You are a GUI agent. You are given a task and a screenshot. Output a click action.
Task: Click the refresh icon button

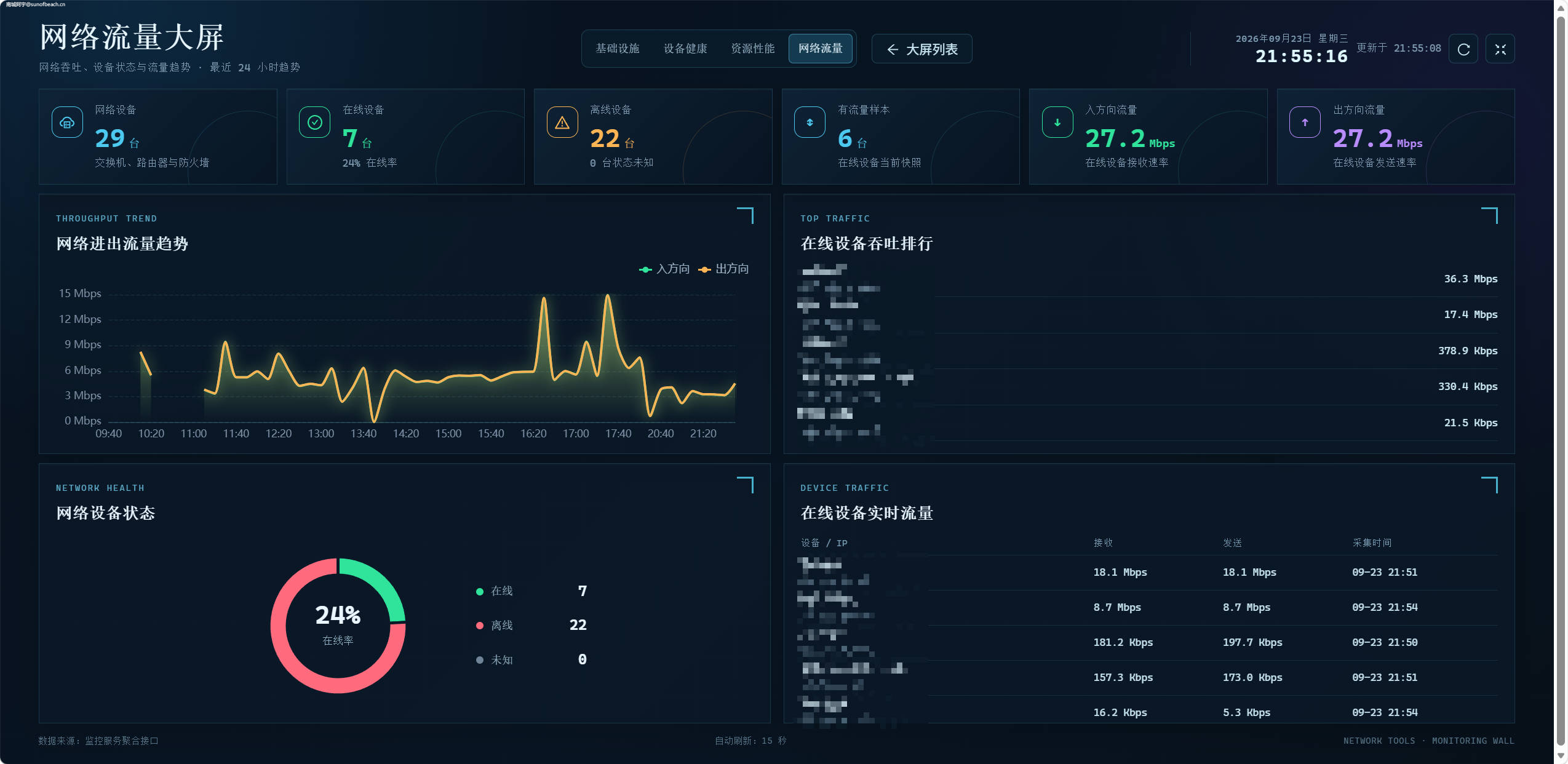click(x=1463, y=49)
